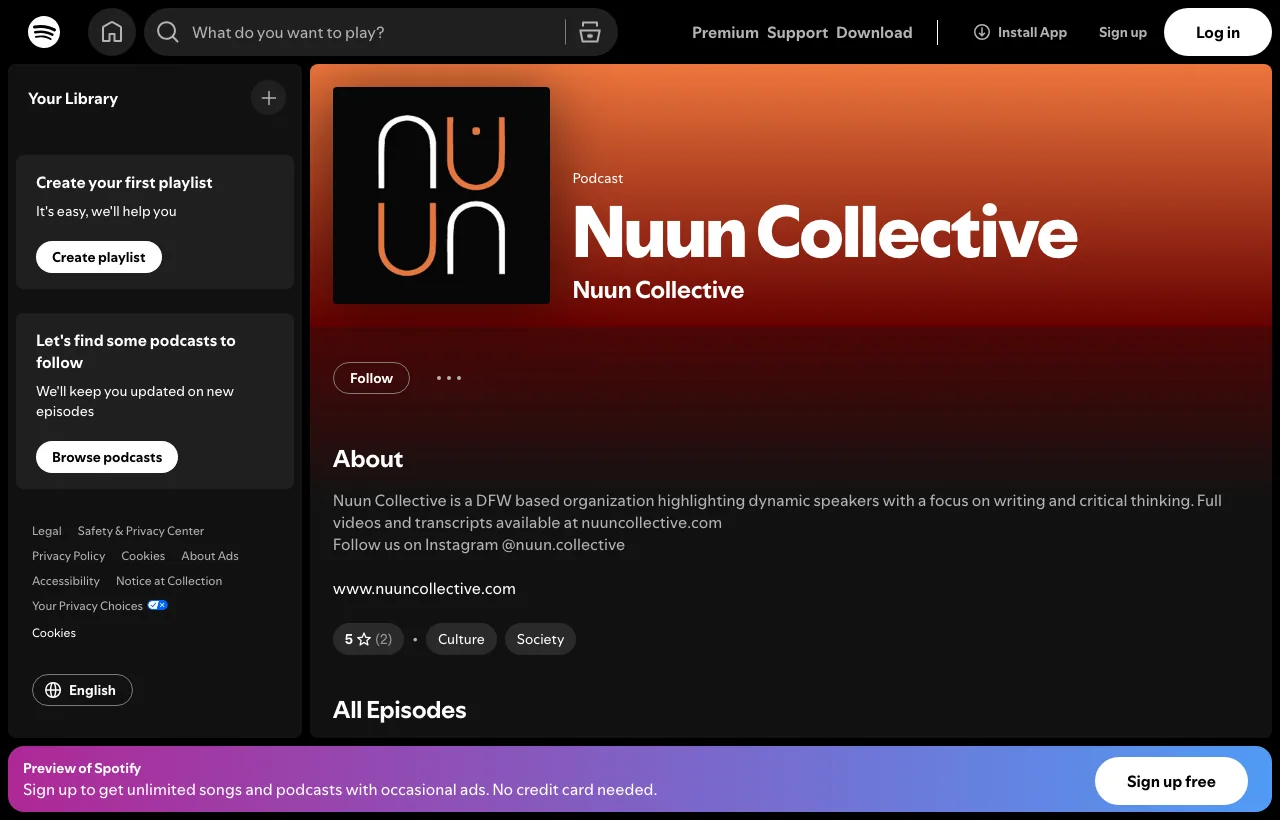The width and height of the screenshot is (1280, 820).
Task: Click the Browse podcasts button
Action: pyautogui.click(x=107, y=457)
